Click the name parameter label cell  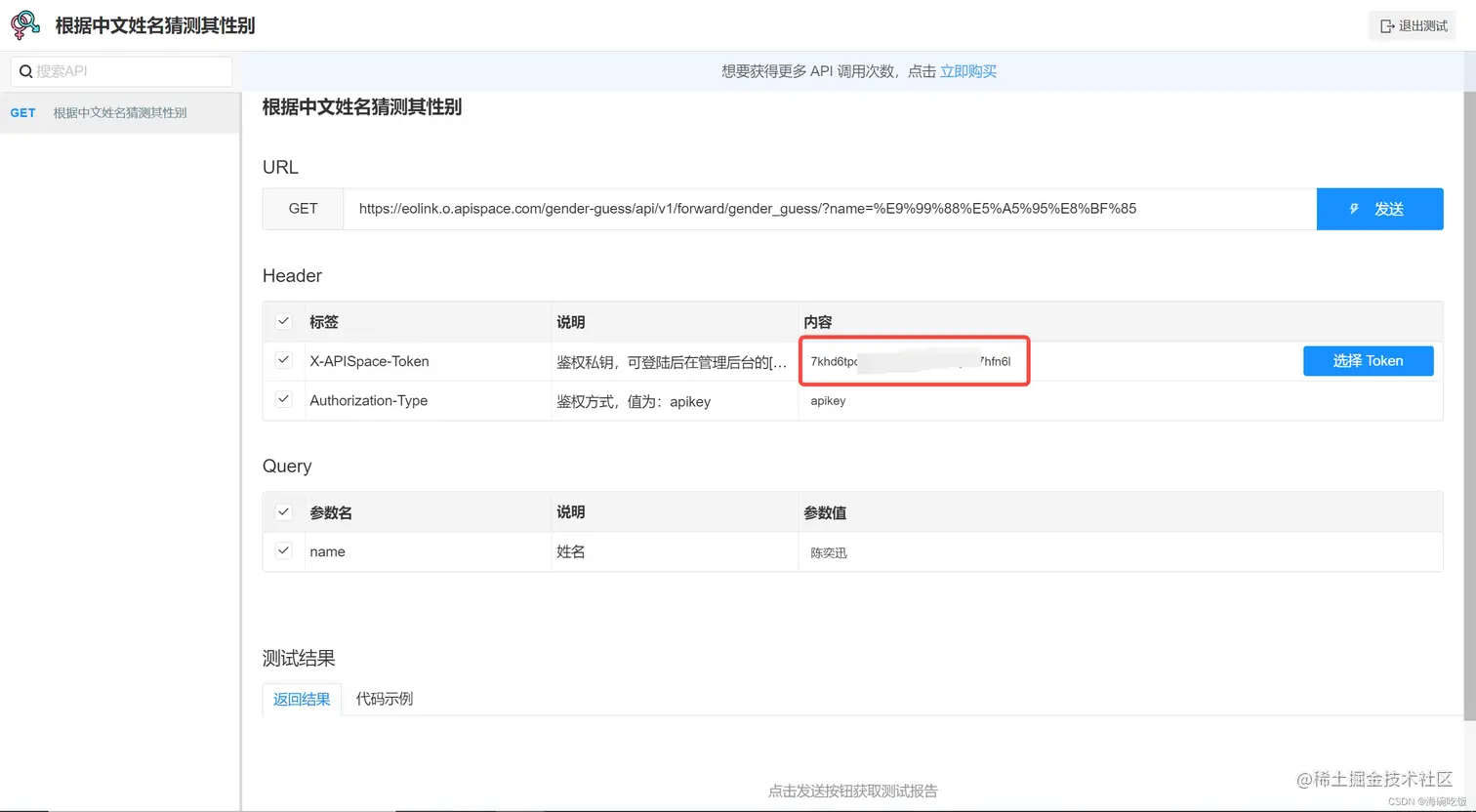click(428, 551)
